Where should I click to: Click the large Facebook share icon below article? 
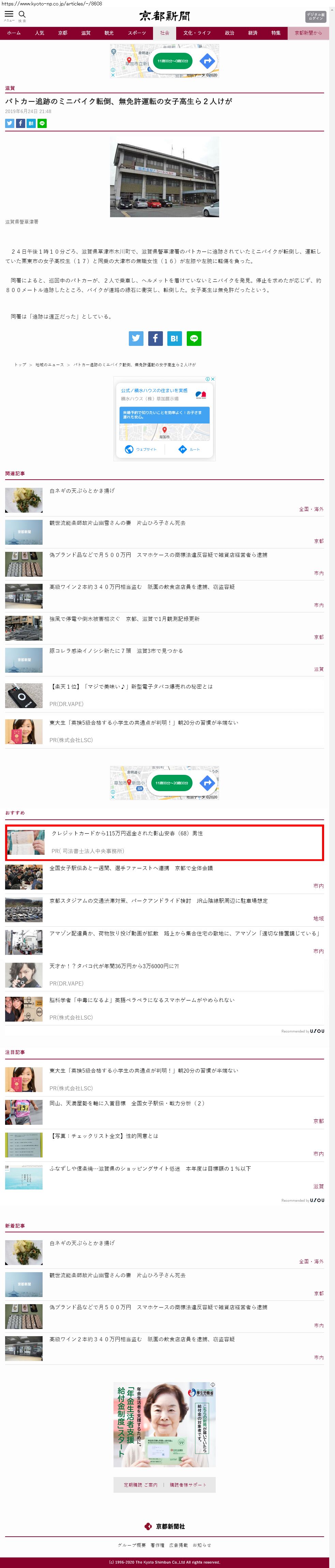pyautogui.click(x=155, y=338)
